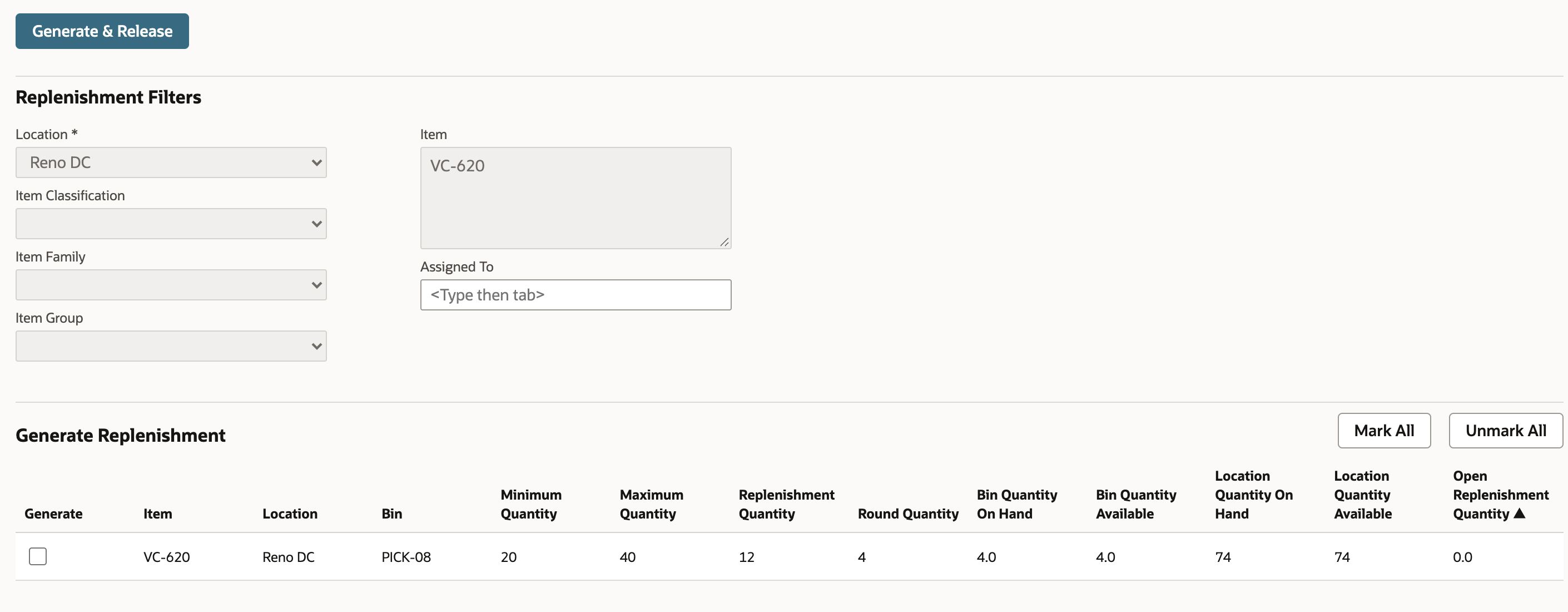Click the Replenishment Quantity value 12
The image size is (1568, 612).
pos(746,557)
